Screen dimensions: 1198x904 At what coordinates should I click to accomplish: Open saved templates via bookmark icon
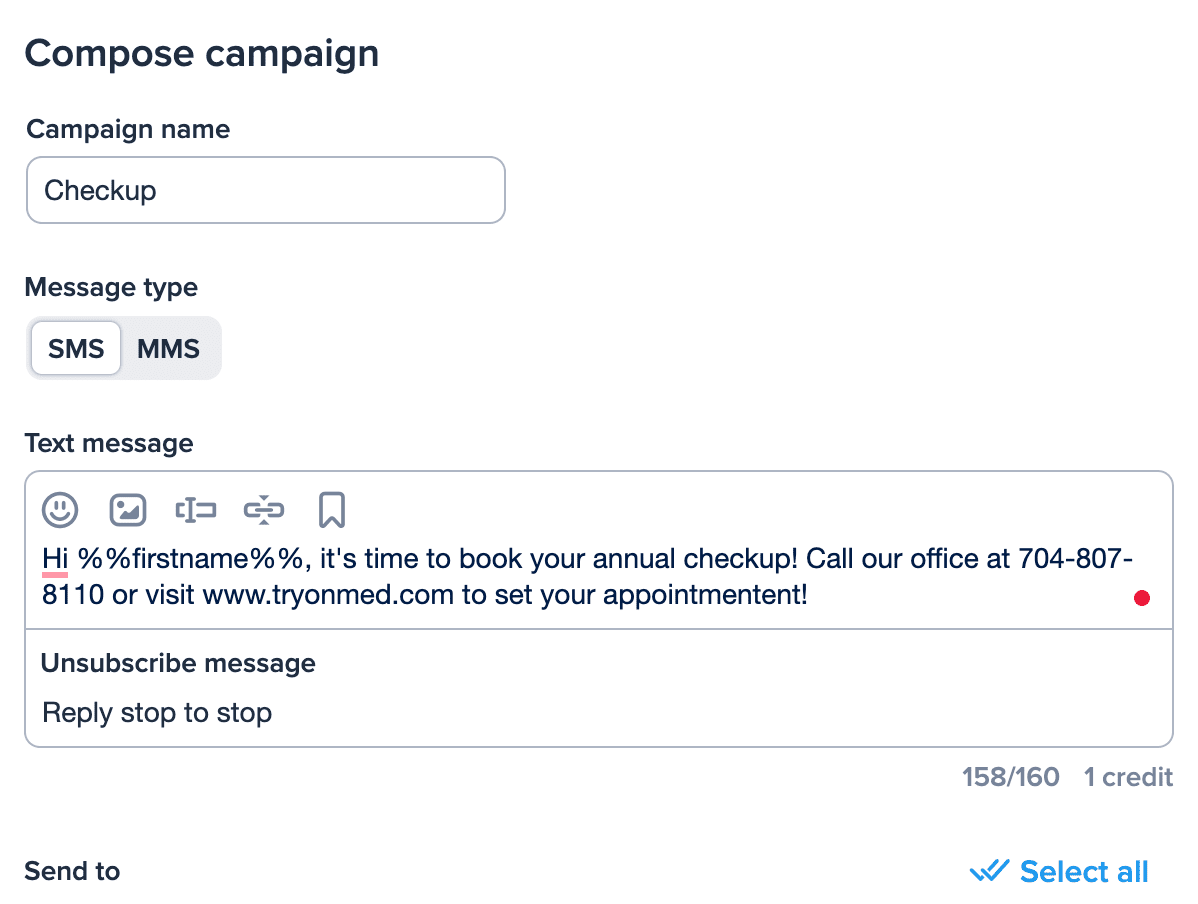[332, 510]
